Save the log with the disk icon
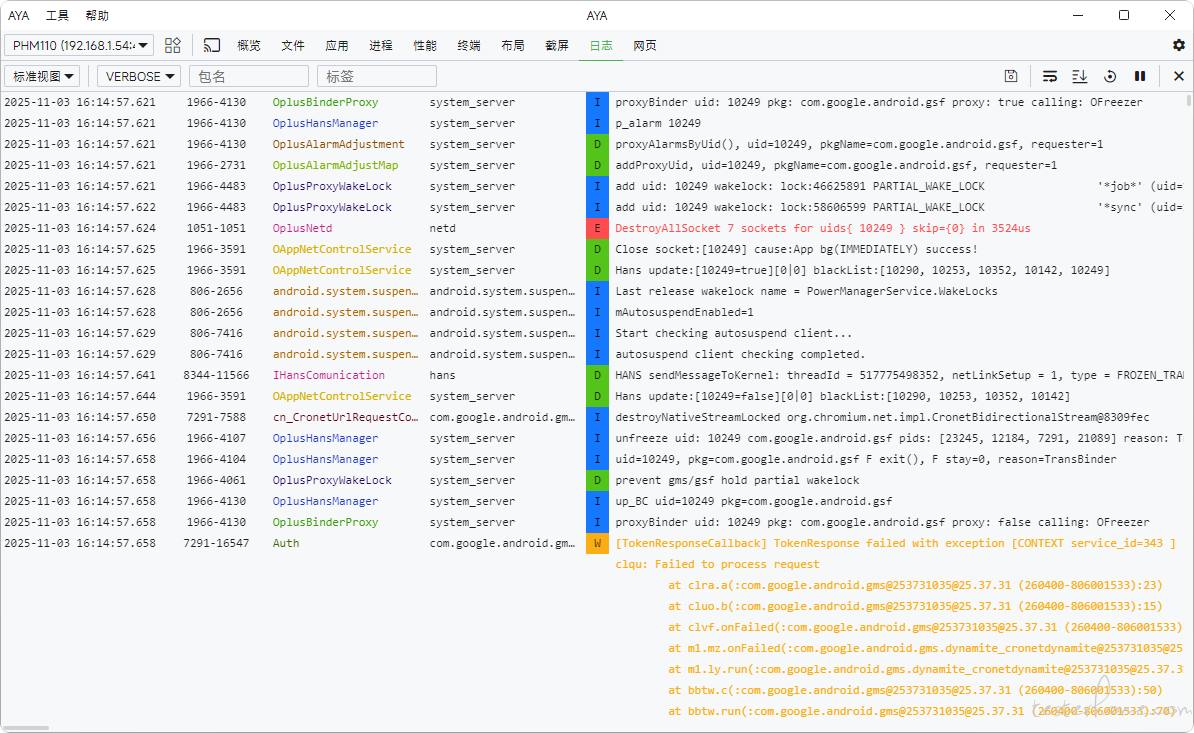This screenshot has height=733, width=1194. (x=1011, y=76)
